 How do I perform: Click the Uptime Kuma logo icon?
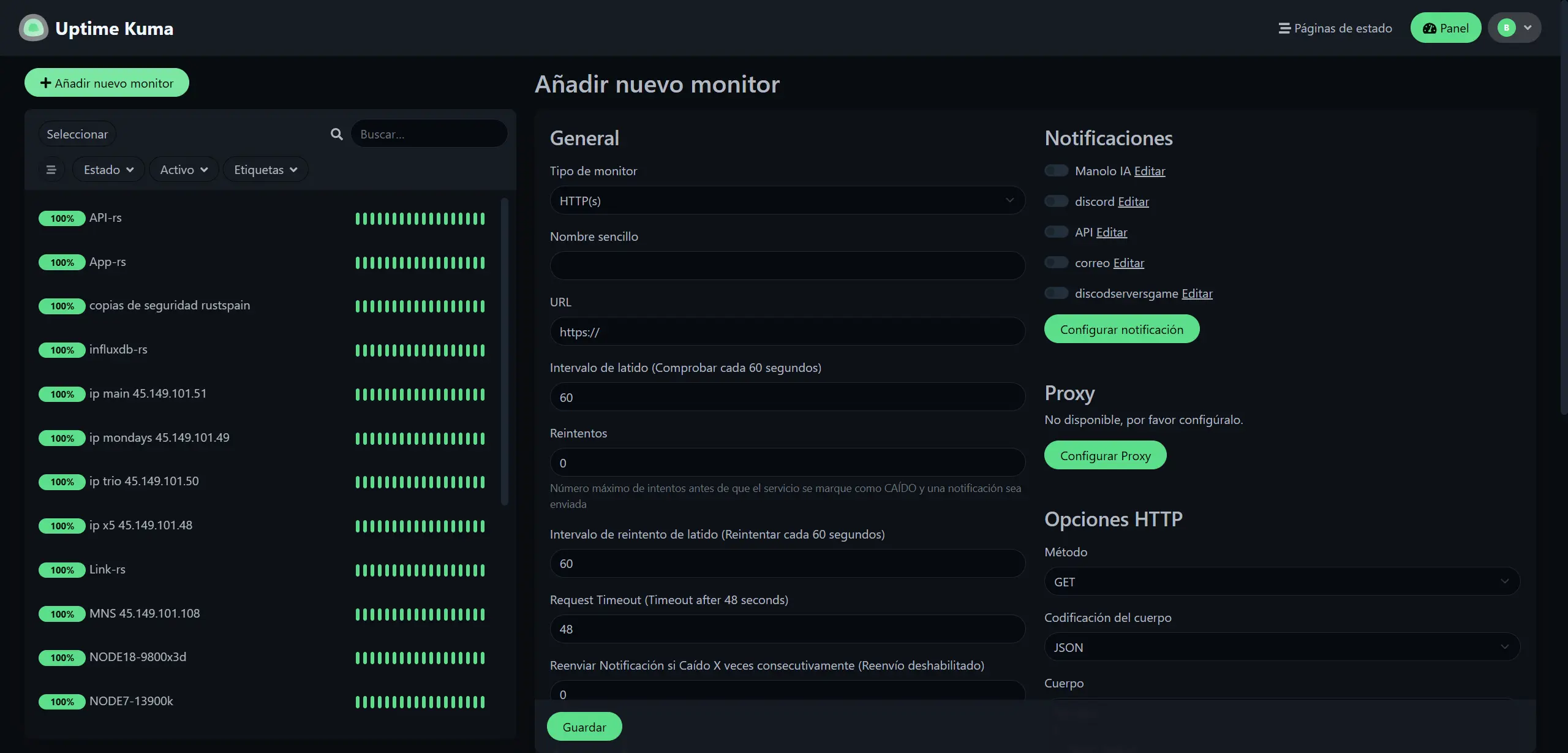(34, 28)
